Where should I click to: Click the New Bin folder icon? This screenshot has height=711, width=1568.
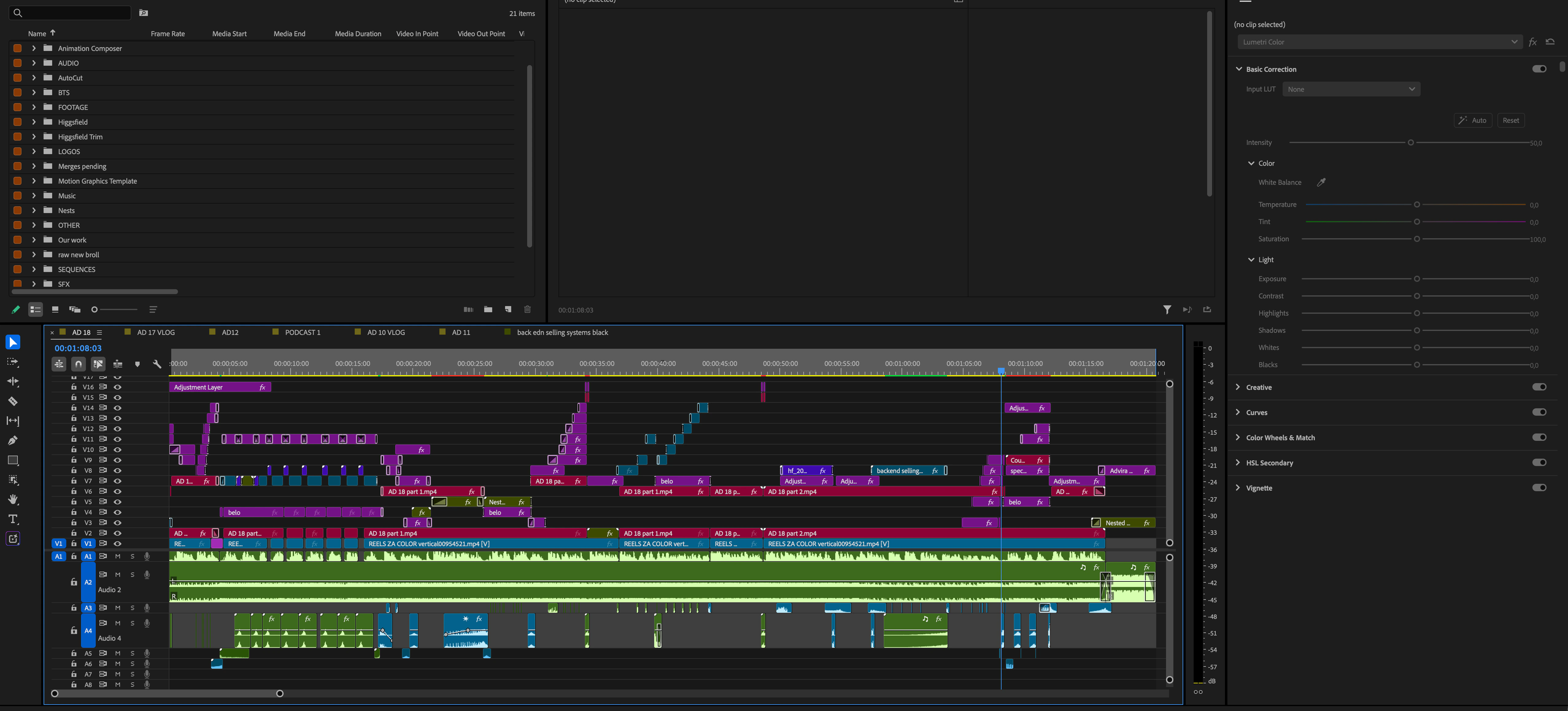click(x=488, y=309)
